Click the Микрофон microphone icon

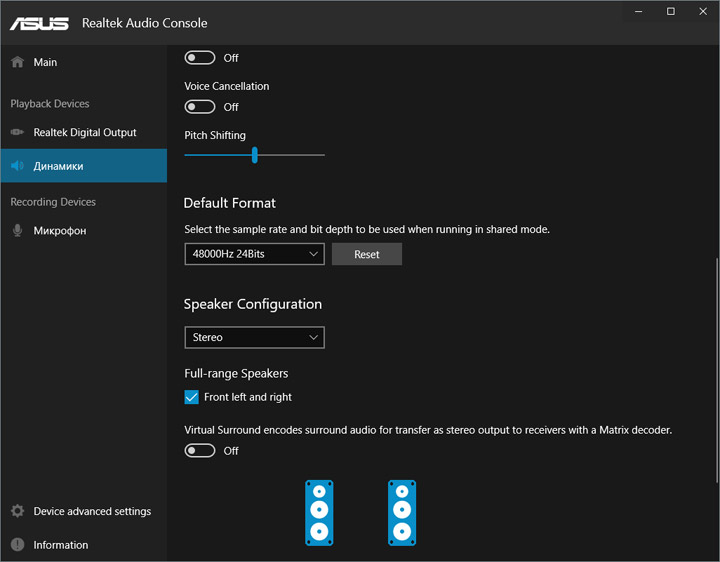17,231
